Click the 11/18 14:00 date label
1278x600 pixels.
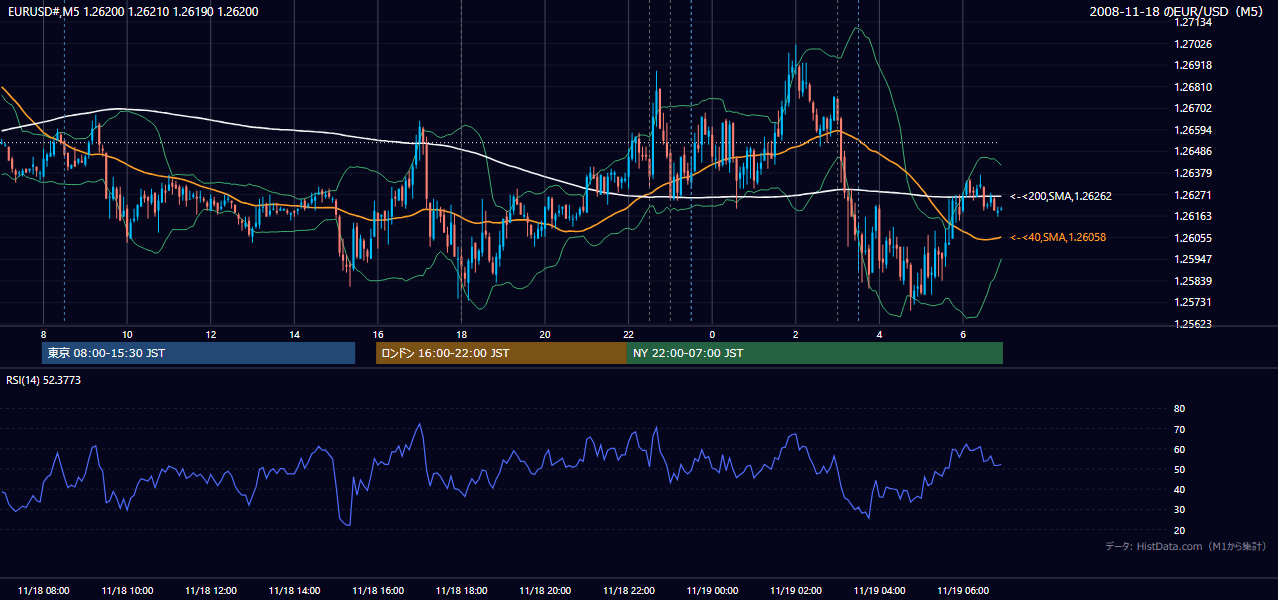tap(294, 591)
